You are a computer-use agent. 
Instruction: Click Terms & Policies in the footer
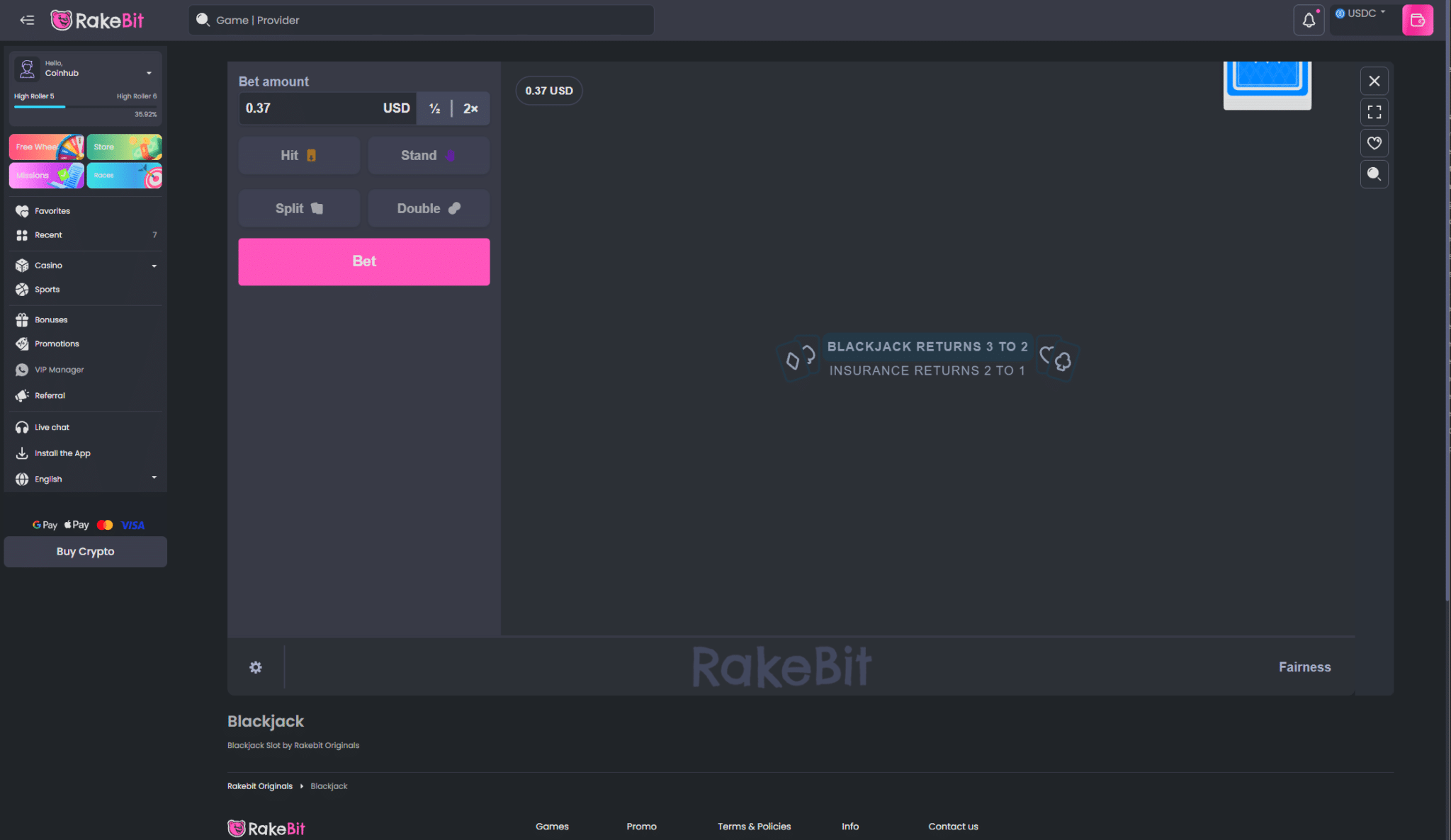pos(754,827)
